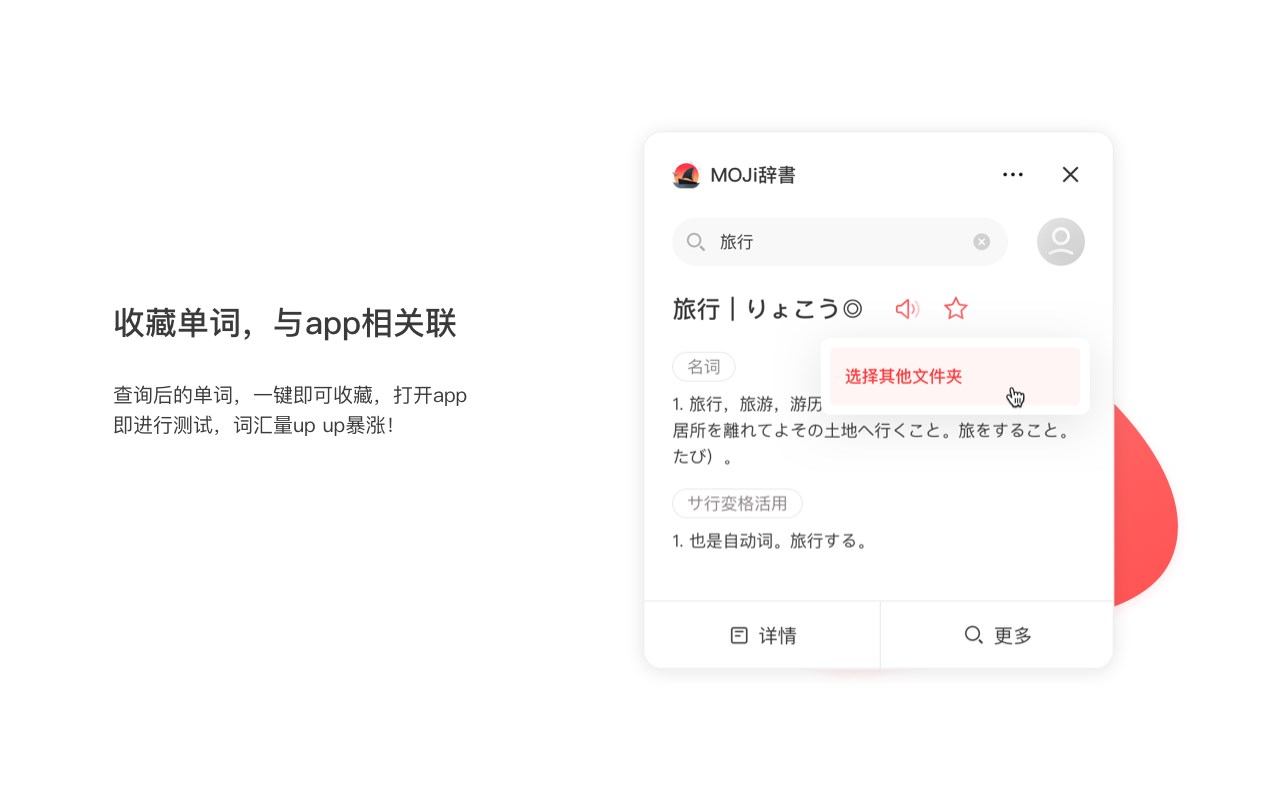Play pronunciation with the speaker icon

pyautogui.click(x=907, y=309)
